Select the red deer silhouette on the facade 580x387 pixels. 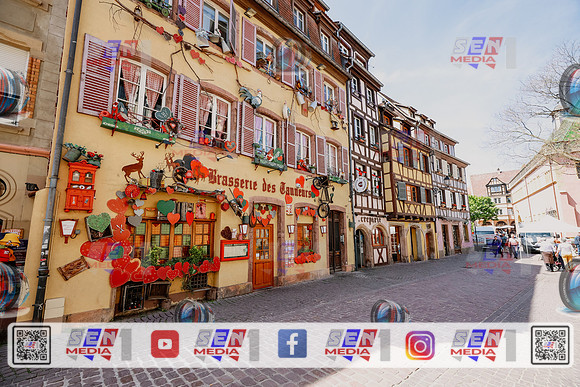[134, 166]
